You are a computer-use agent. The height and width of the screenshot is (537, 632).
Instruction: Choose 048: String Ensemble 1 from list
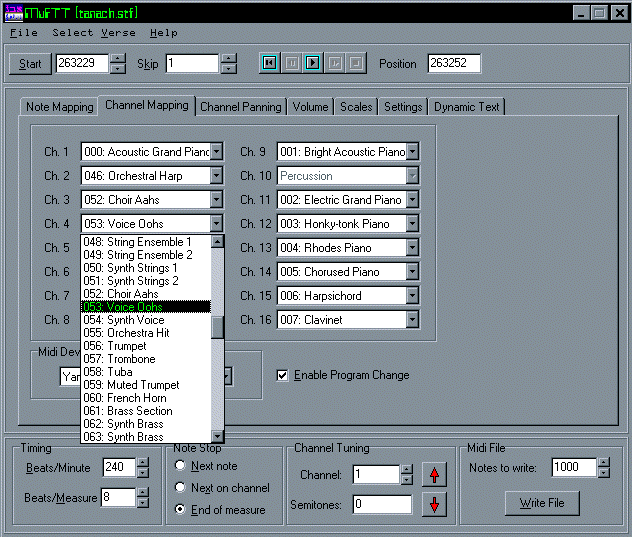tap(146, 242)
